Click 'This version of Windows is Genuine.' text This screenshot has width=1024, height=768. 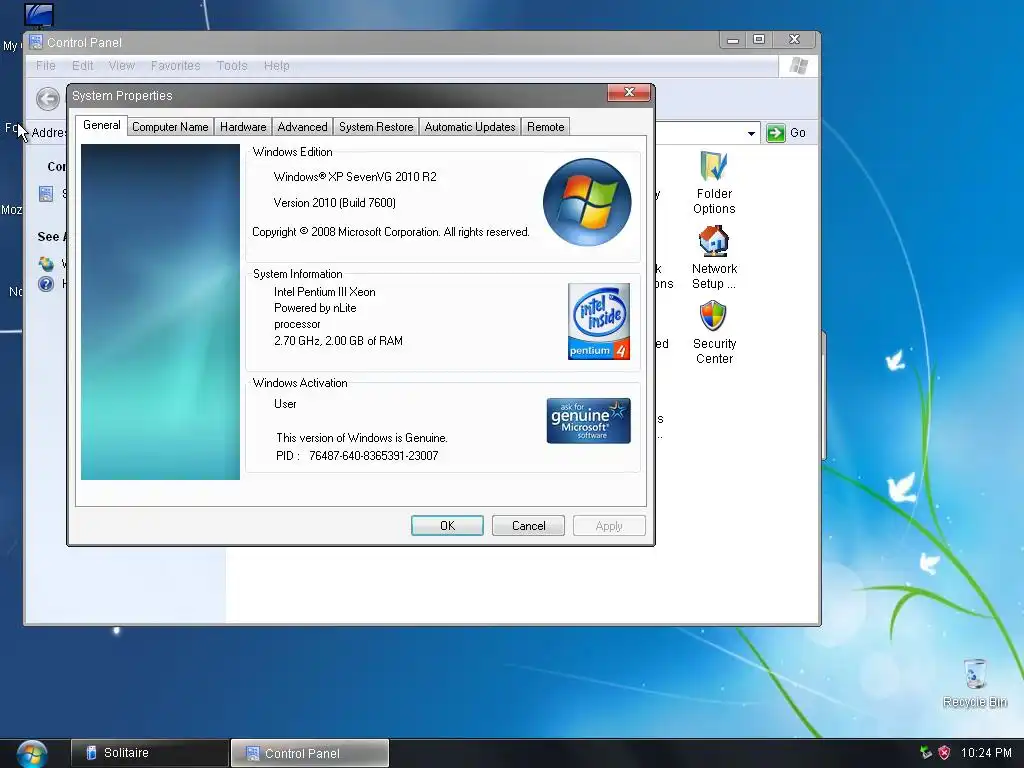point(362,438)
